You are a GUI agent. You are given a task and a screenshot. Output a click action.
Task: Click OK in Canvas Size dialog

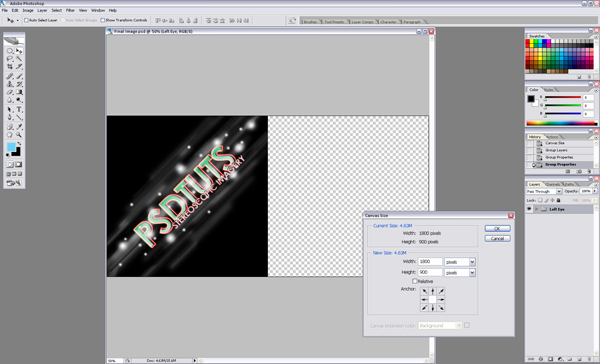[x=497, y=229]
